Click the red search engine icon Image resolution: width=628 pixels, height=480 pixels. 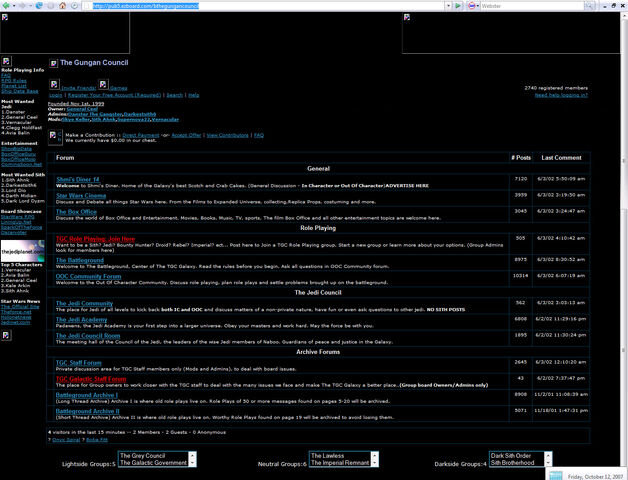pos(472,6)
